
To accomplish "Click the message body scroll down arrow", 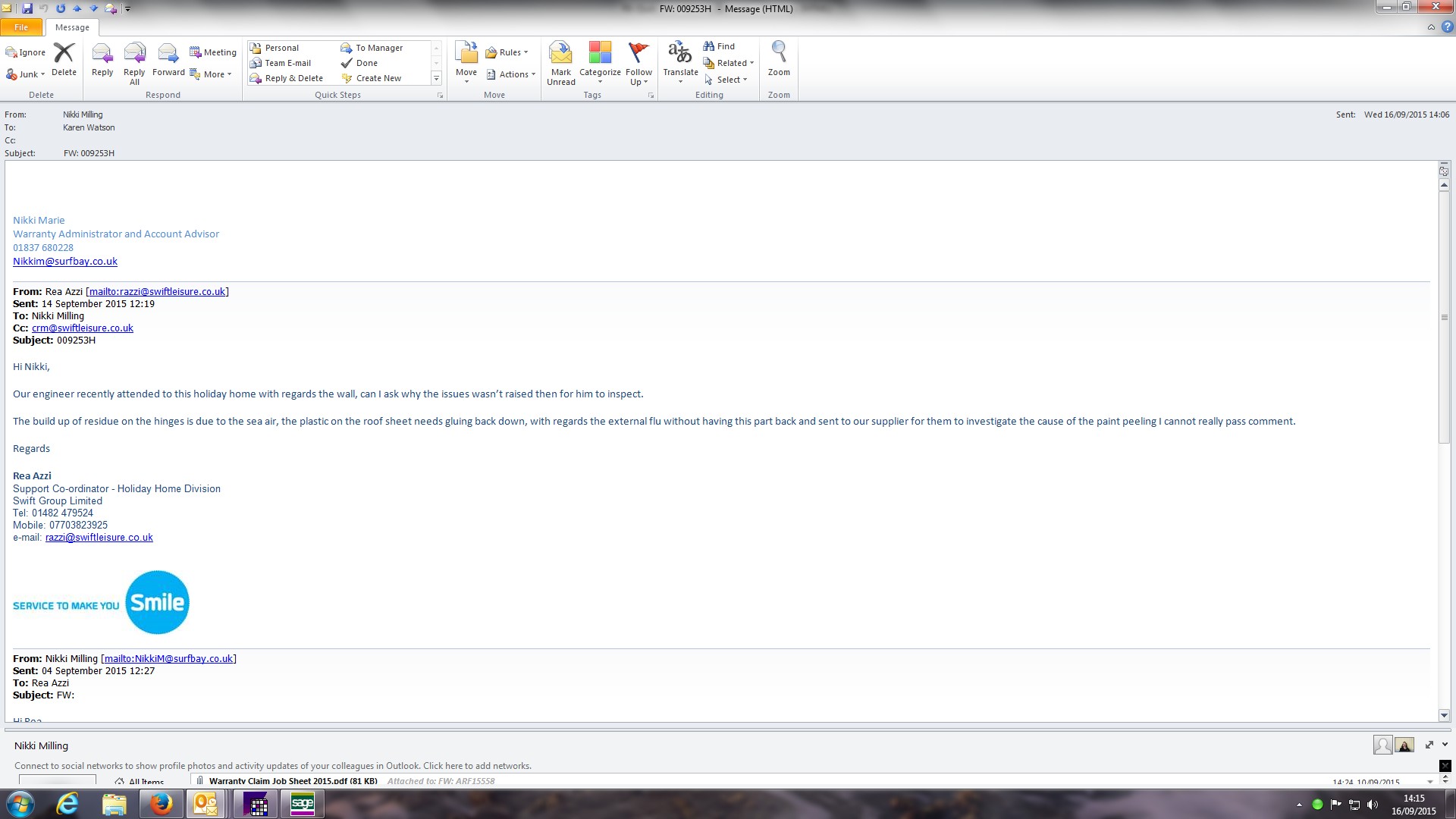I will coord(1444,715).
